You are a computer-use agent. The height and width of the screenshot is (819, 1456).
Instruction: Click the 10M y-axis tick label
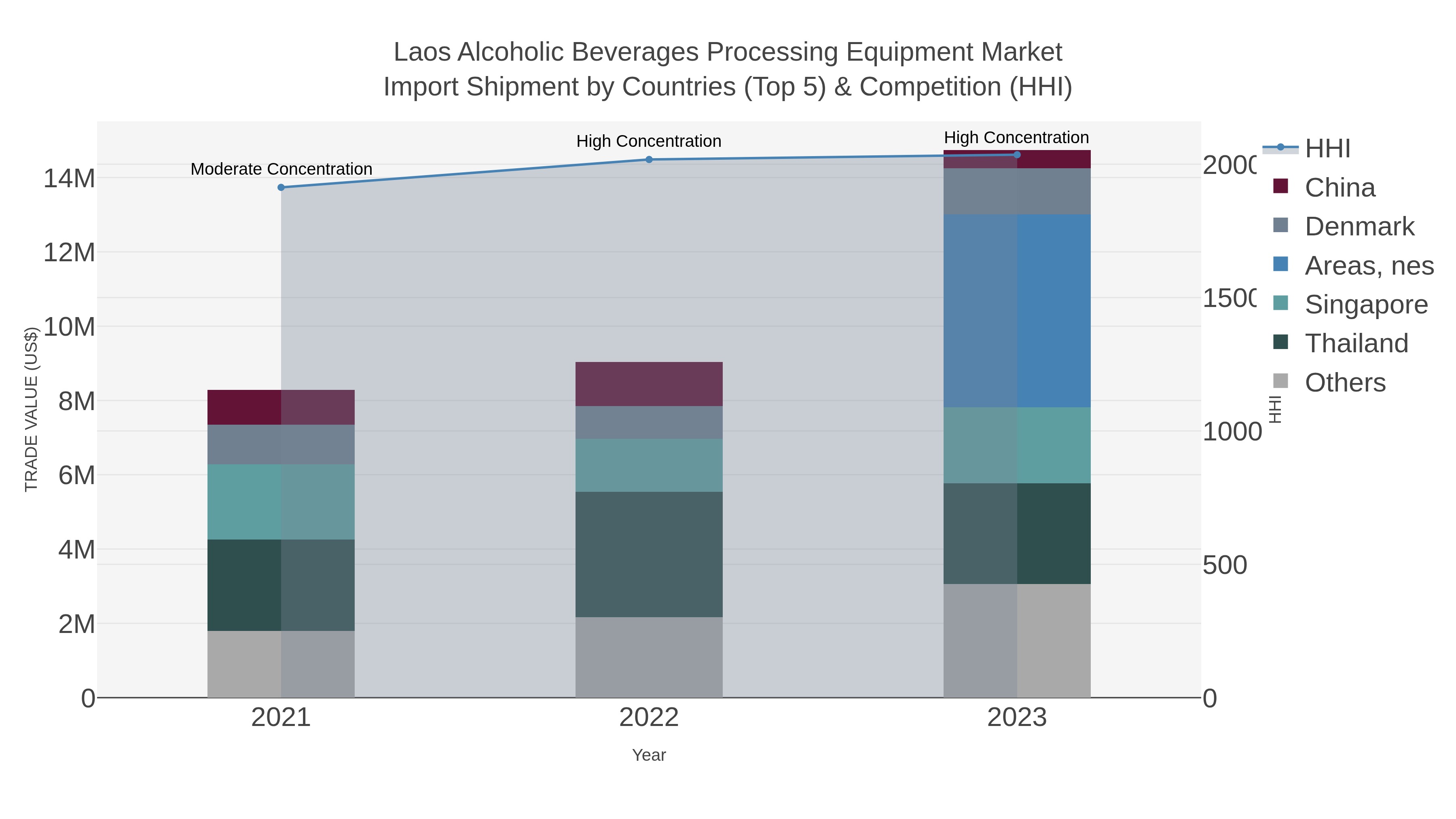pos(69,327)
